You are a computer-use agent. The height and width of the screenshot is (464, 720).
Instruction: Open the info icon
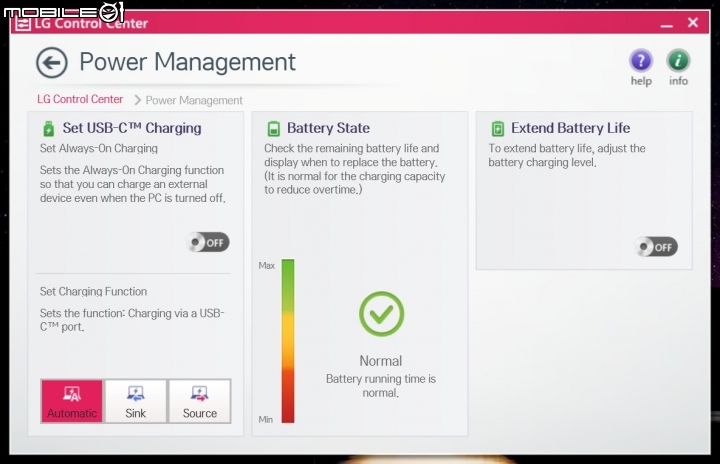pos(678,61)
